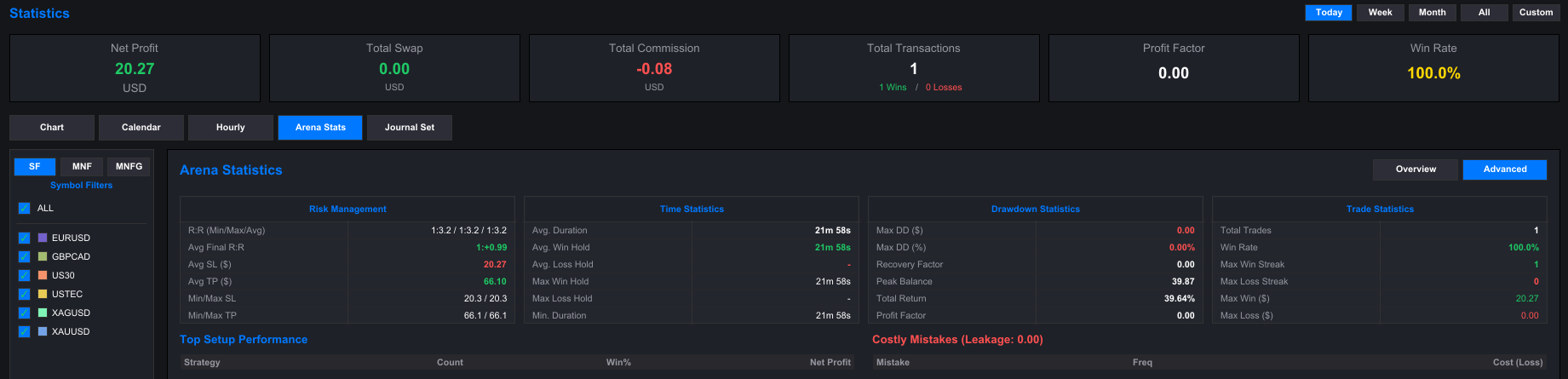The width and height of the screenshot is (1568, 379).
Task: Select the Arena Stats tab
Action: 320,128
